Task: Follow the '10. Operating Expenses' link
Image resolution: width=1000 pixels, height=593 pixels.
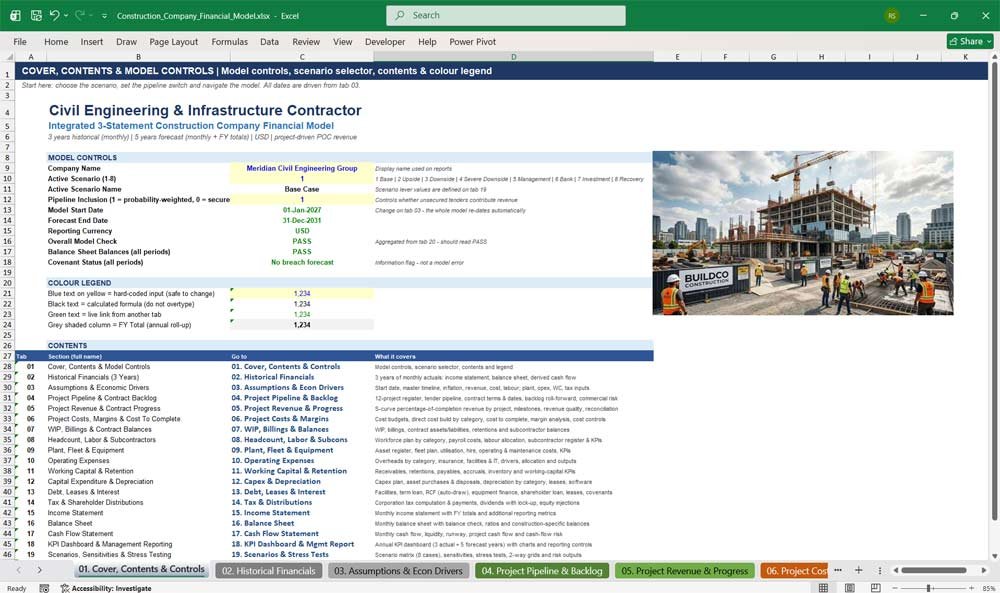Action: (272, 460)
